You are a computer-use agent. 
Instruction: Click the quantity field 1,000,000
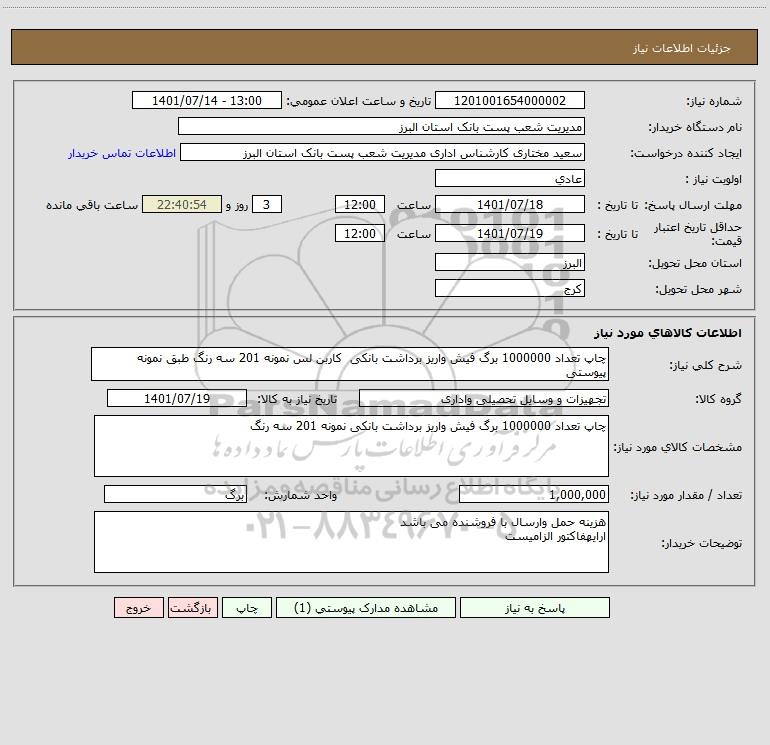click(534, 494)
